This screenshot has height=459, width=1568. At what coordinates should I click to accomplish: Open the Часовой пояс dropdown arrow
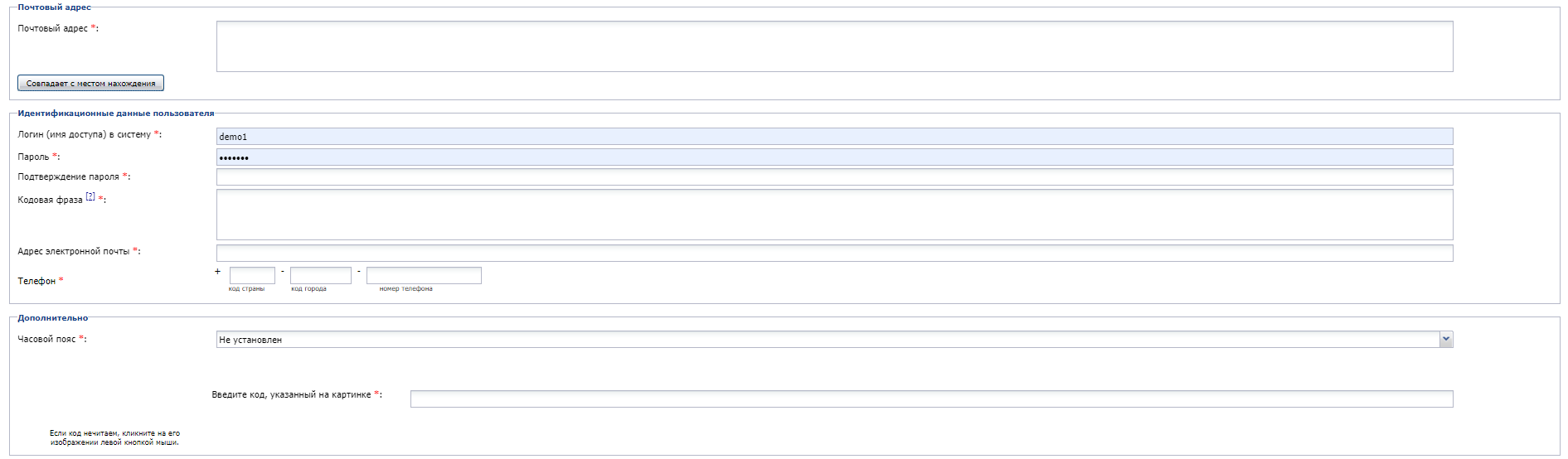click(x=1446, y=340)
